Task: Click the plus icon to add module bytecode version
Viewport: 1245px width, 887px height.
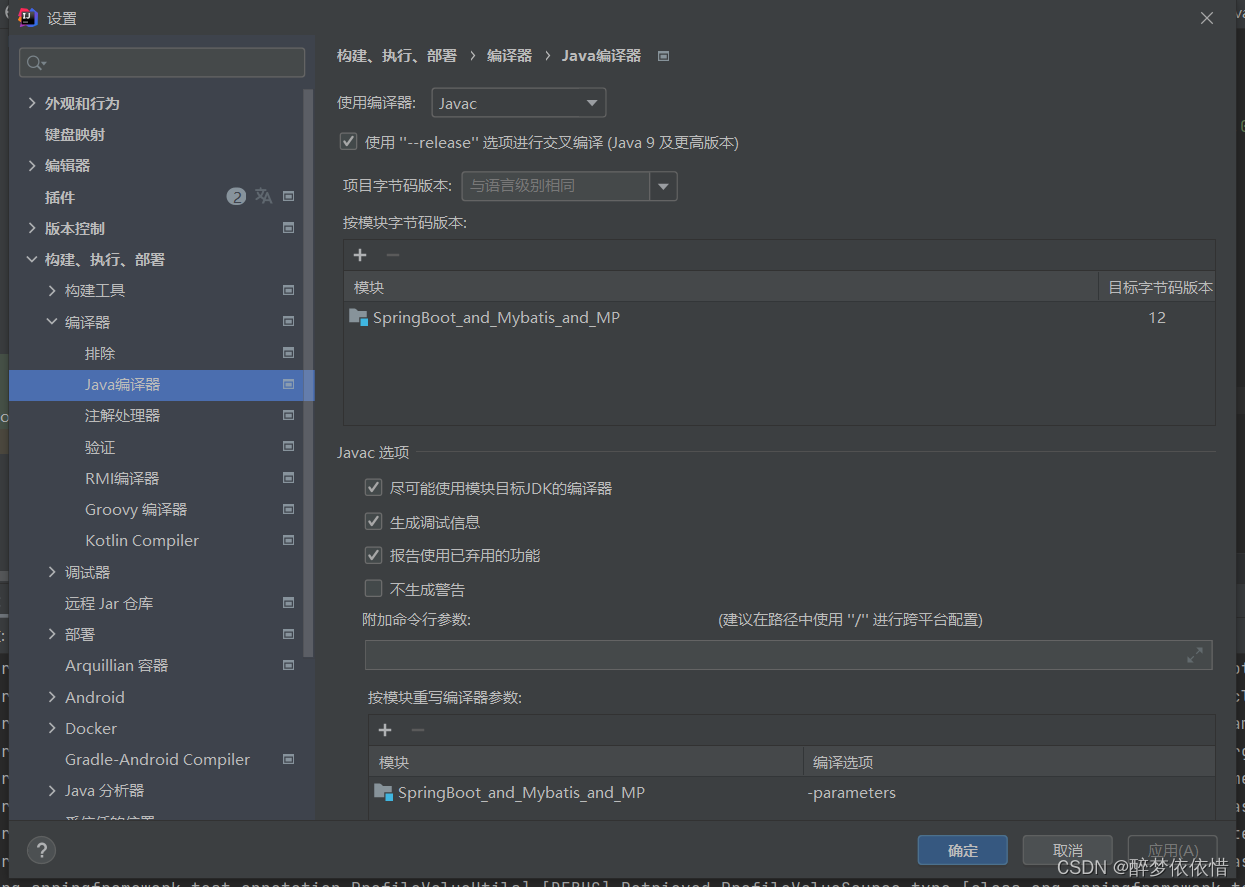Action: coord(360,255)
